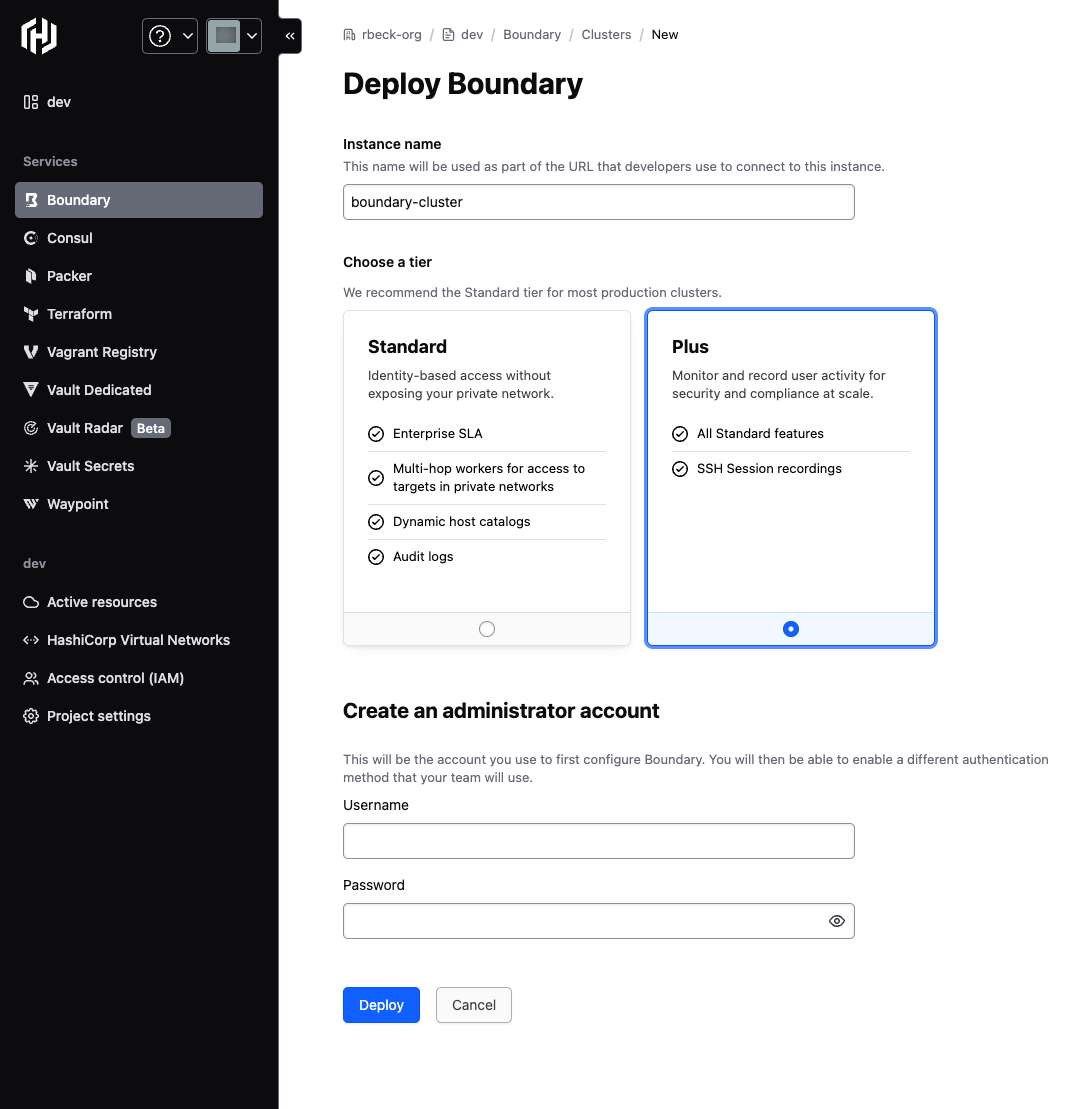Open Access control (IAM) menu item
Viewport: 1080px width, 1109px height.
[115, 678]
